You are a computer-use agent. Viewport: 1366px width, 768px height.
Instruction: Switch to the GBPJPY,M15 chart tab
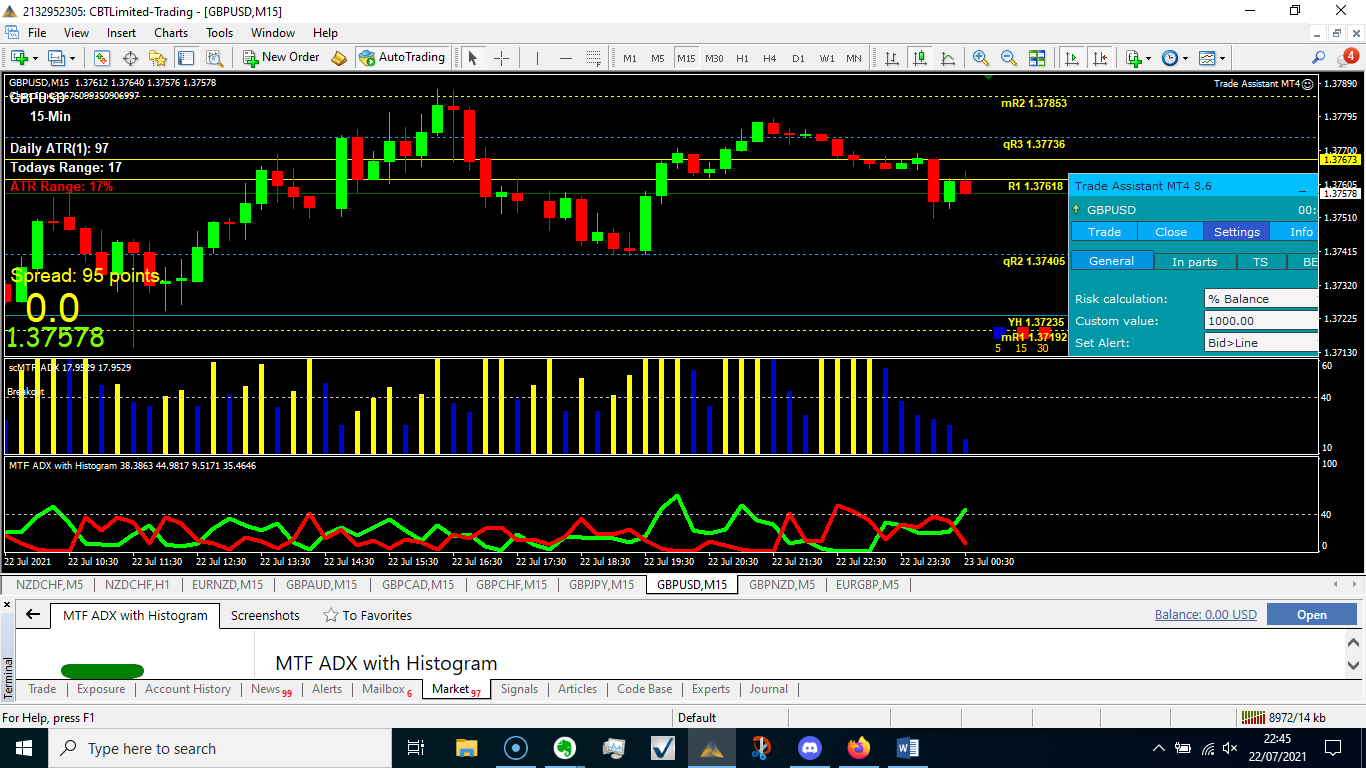coord(602,585)
